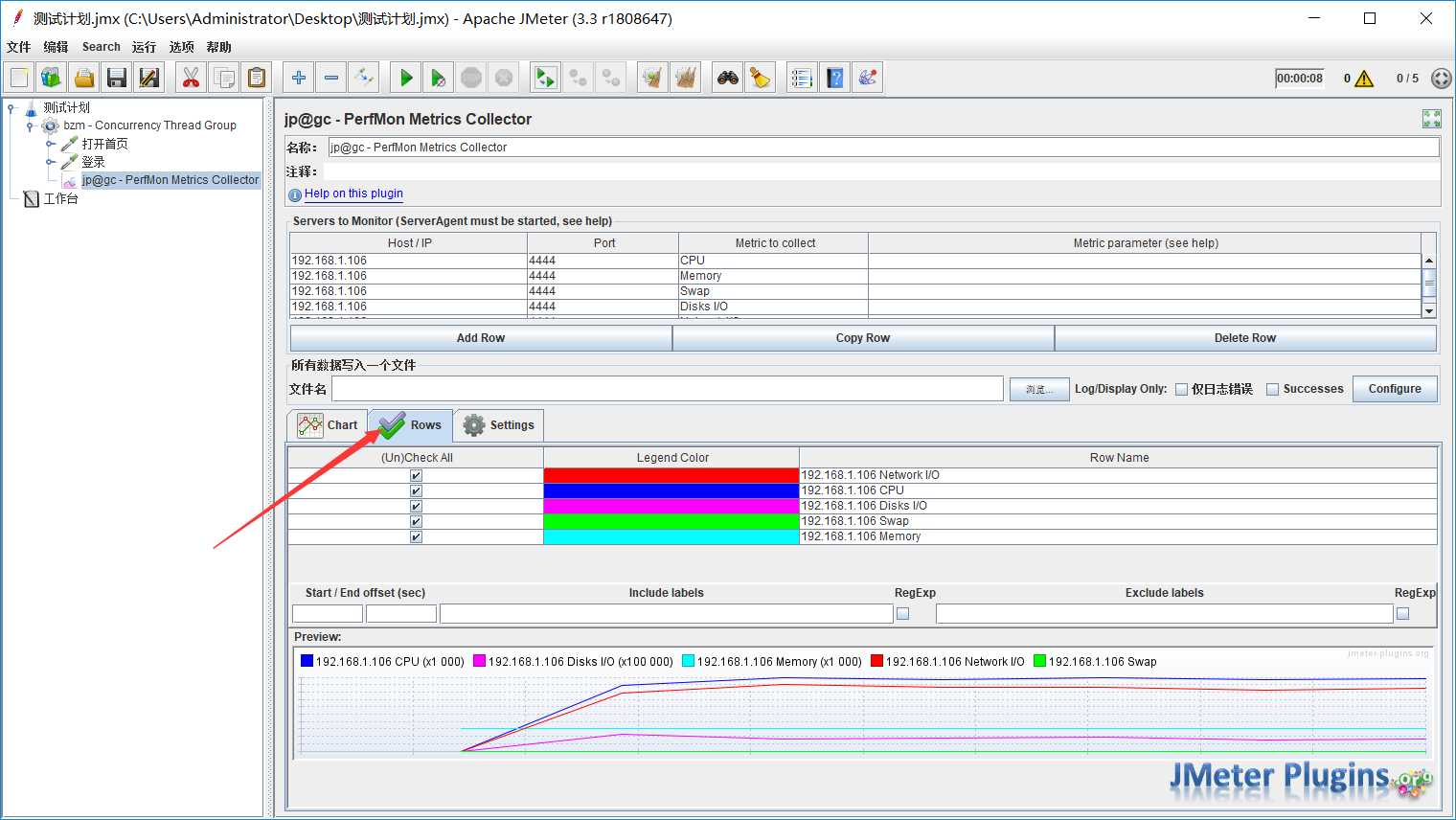Click the 浏览 browse button
The width and height of the screenshot is (1456, 820).
click(1039, 389)
